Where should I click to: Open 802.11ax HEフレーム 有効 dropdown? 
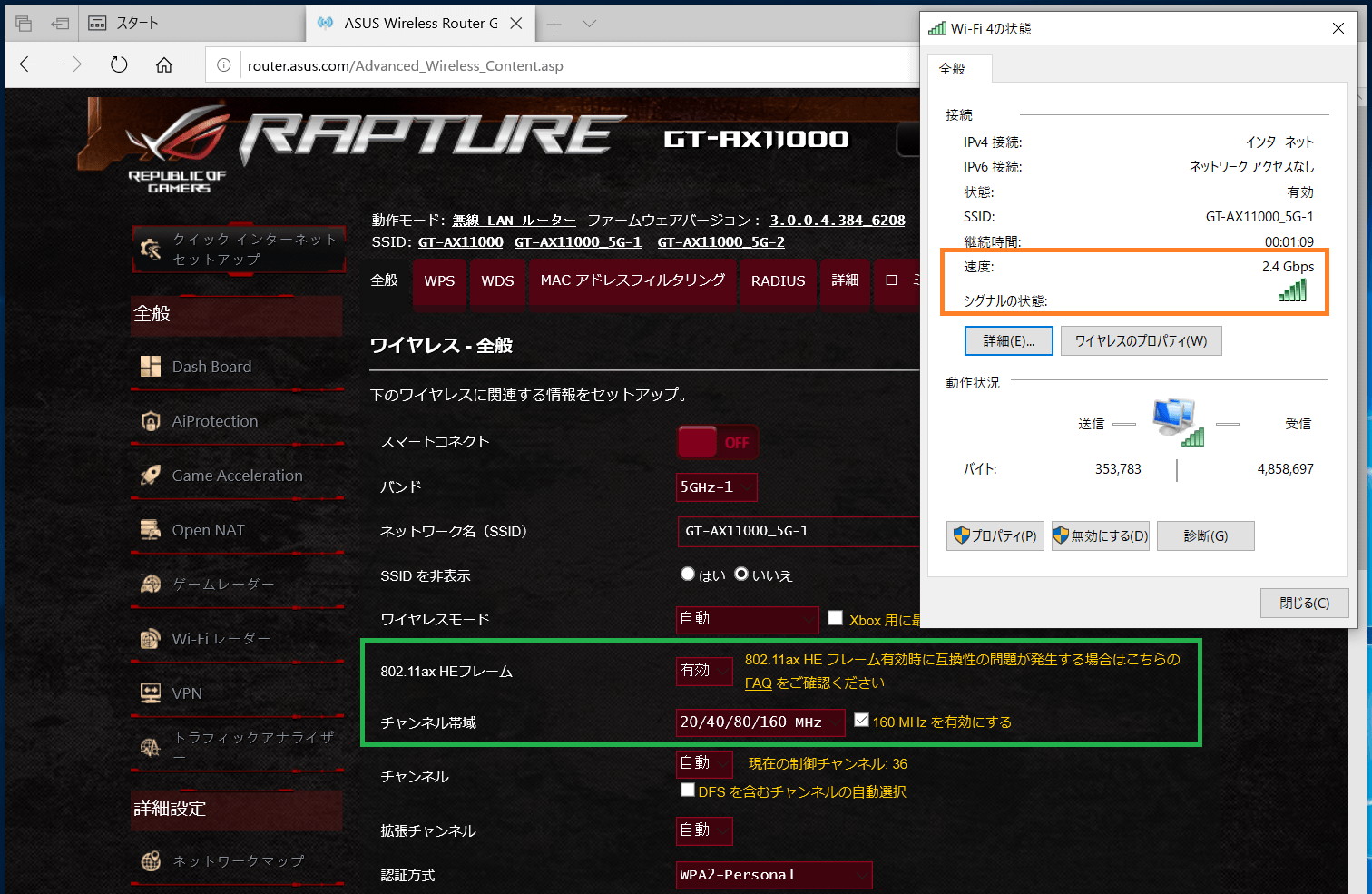(x=704, y=670)
